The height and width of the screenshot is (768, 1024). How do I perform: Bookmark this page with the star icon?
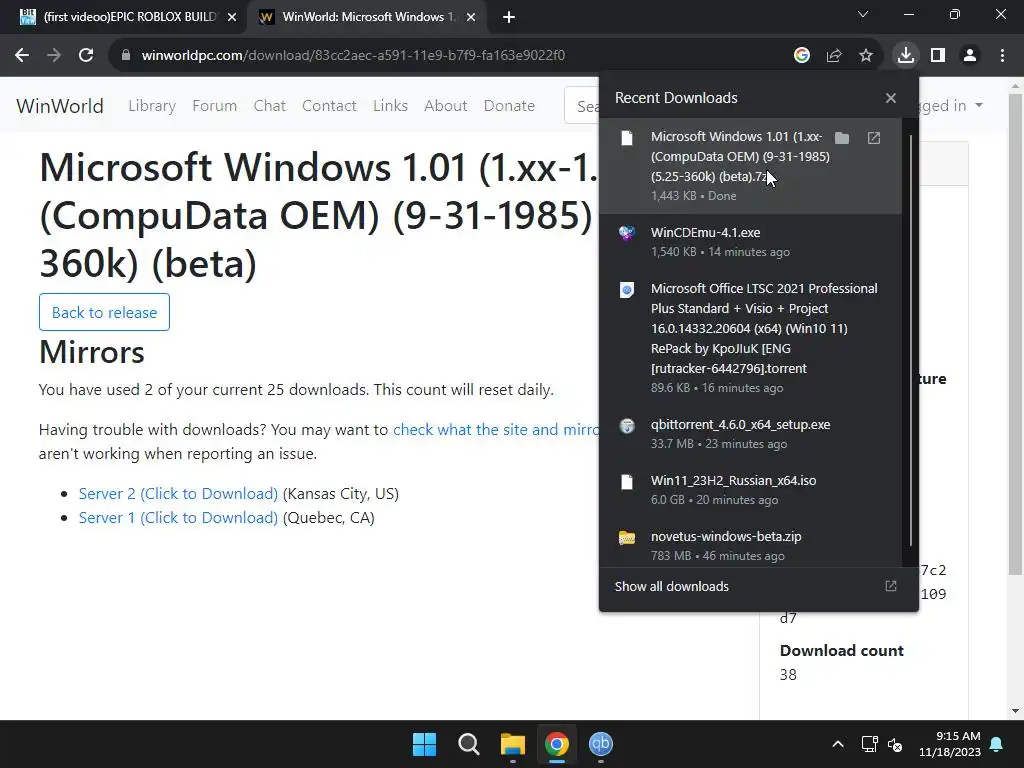point(866,56)
